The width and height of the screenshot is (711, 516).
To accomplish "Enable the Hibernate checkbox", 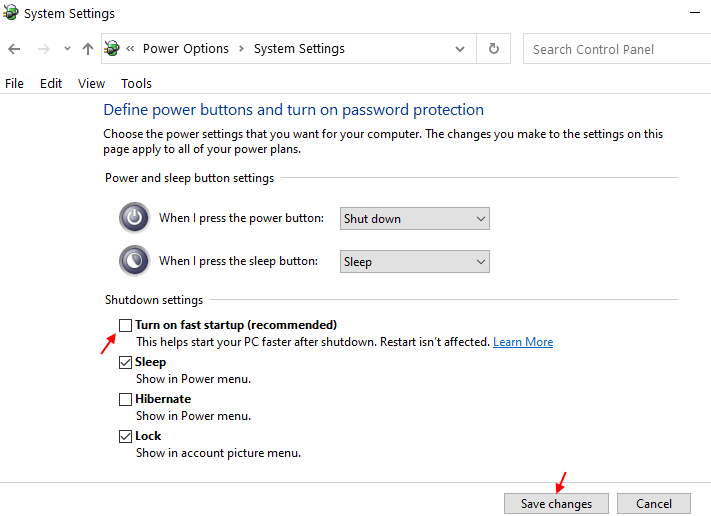I will (x=125, y=399).
